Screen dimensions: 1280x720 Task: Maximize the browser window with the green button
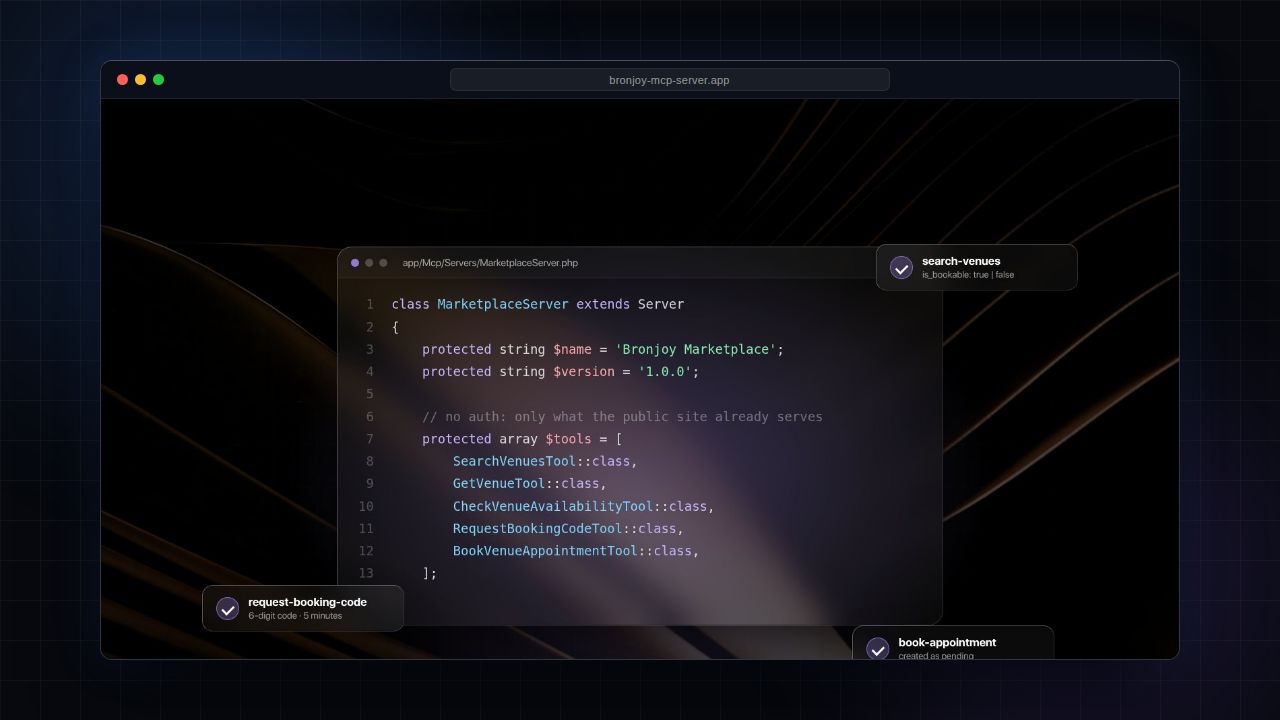click(x=158, y=80)
